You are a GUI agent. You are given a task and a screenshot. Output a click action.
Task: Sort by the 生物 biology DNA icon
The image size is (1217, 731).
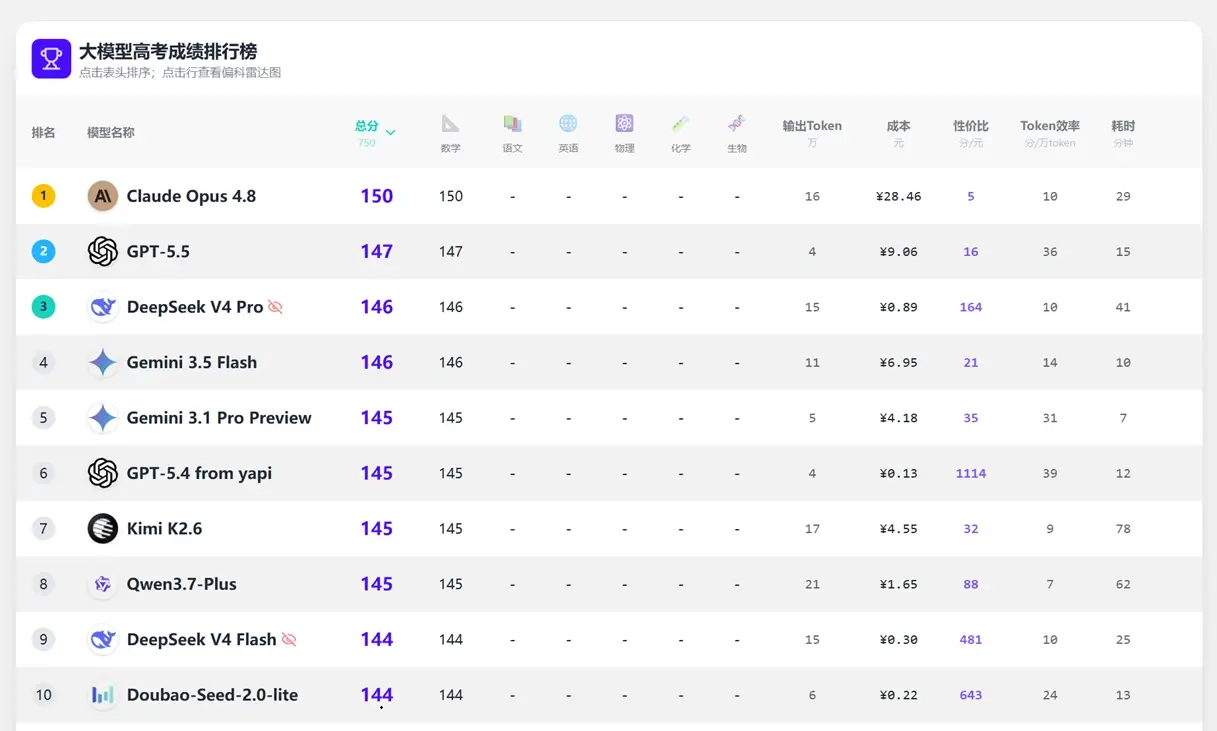(737, 124)
